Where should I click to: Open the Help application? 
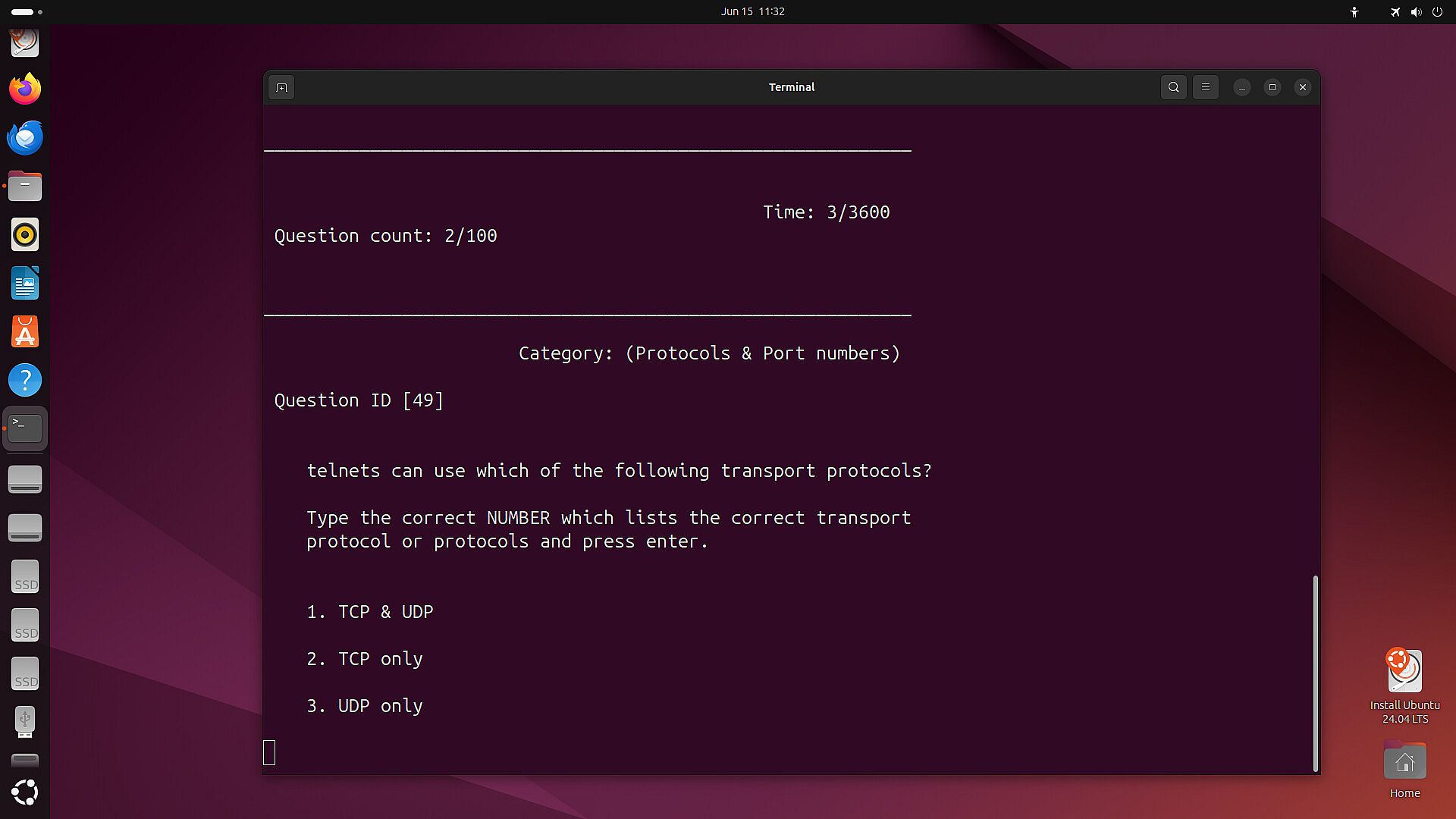click(x=25, y=380)
